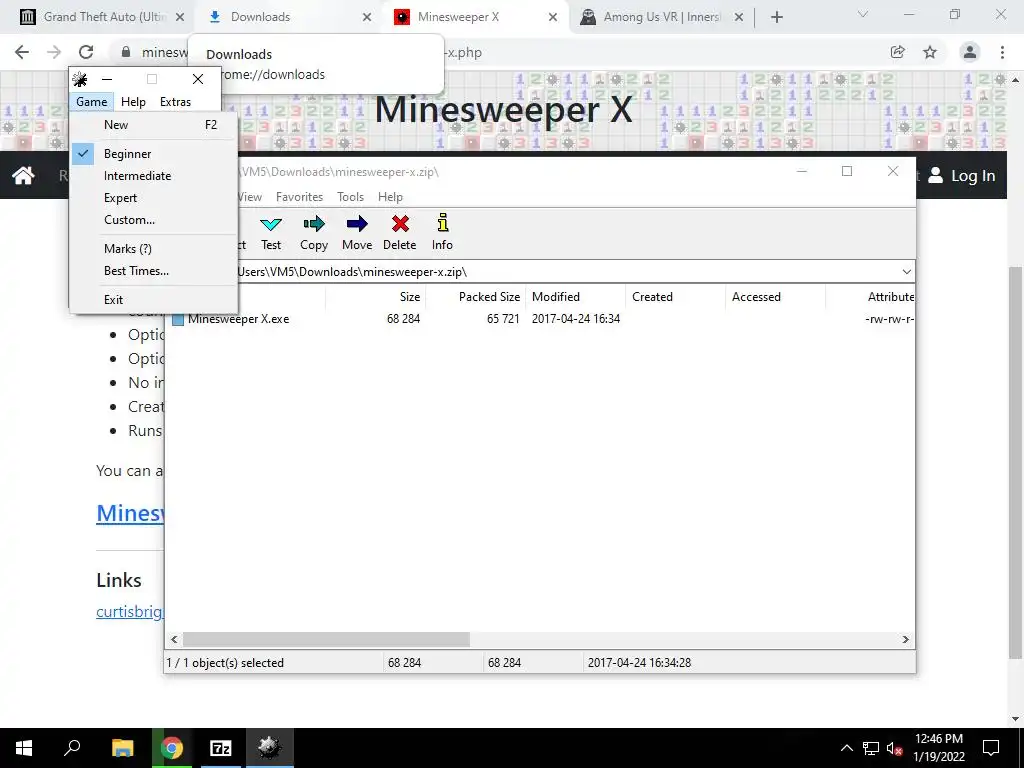1024x768 pixels.
Task: Open 7-Zip Help menu
Action: coord(390,197)
